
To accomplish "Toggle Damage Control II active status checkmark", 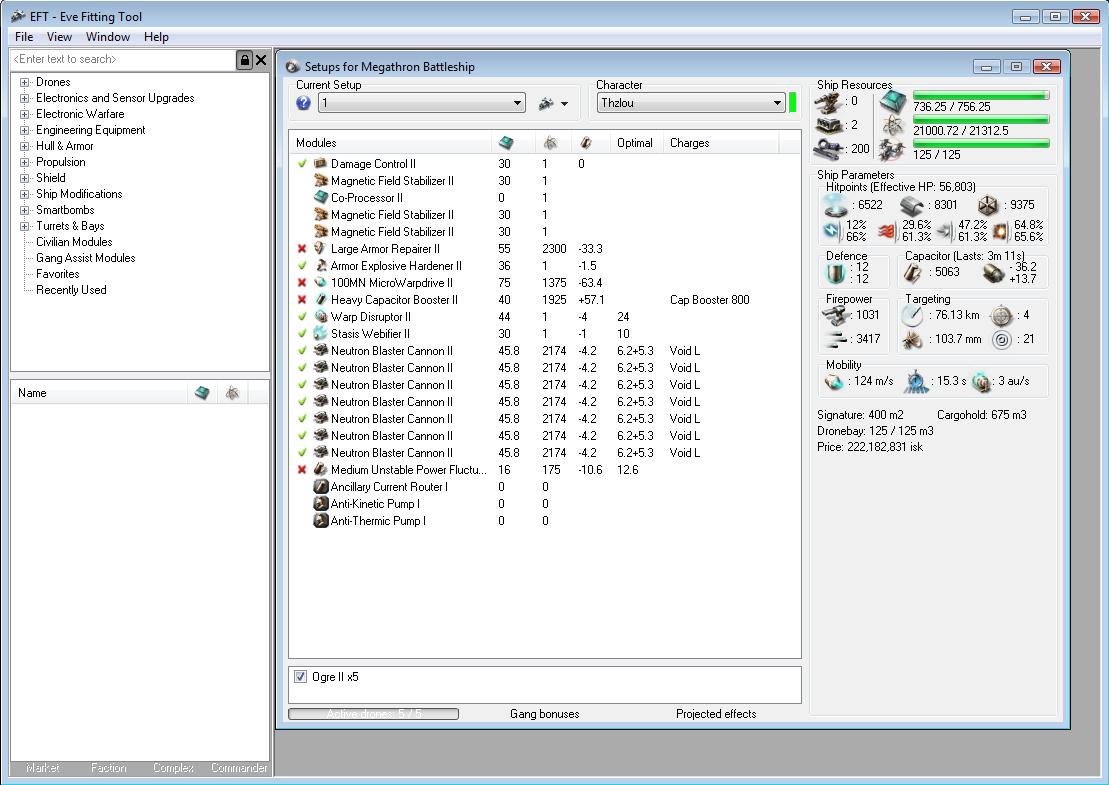I will (x=302, y=163).
